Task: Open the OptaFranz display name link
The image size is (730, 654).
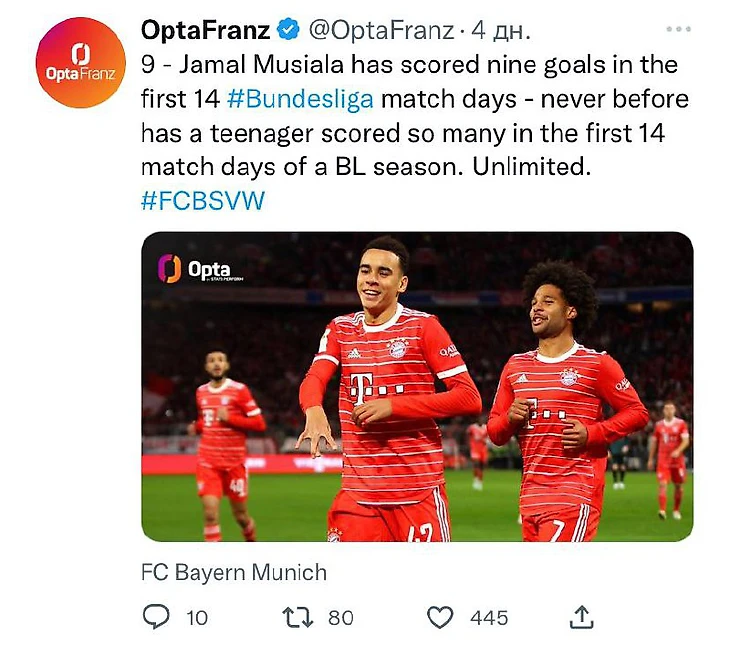Action: (205, 31)
